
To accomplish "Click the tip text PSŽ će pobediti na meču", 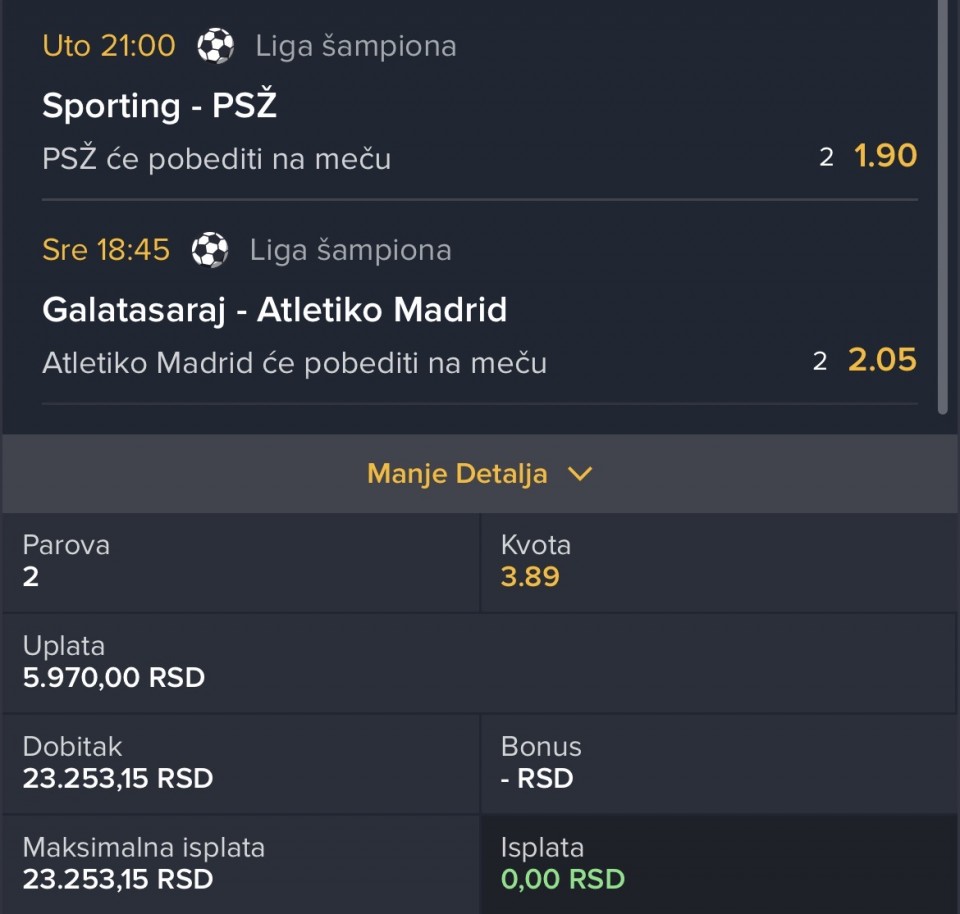I will pyautogui.click(x=216, y=159).
